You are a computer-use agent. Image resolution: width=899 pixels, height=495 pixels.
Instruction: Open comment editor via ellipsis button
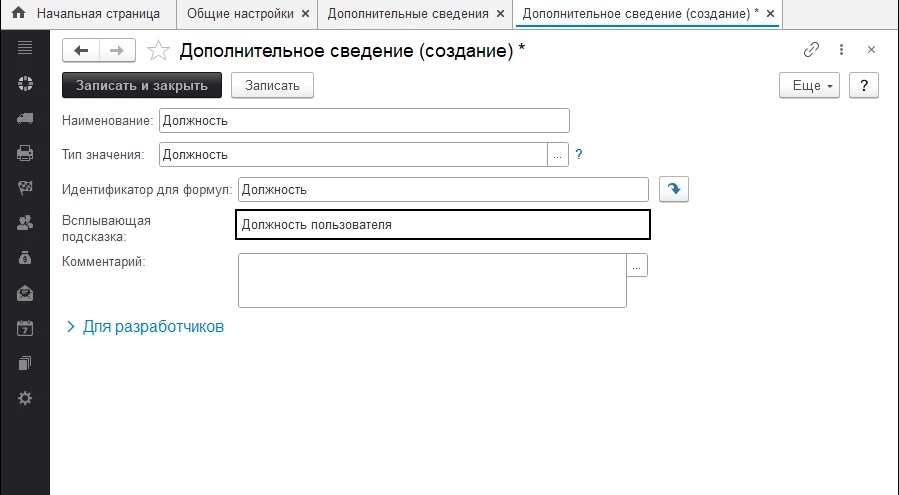point(637,265)
